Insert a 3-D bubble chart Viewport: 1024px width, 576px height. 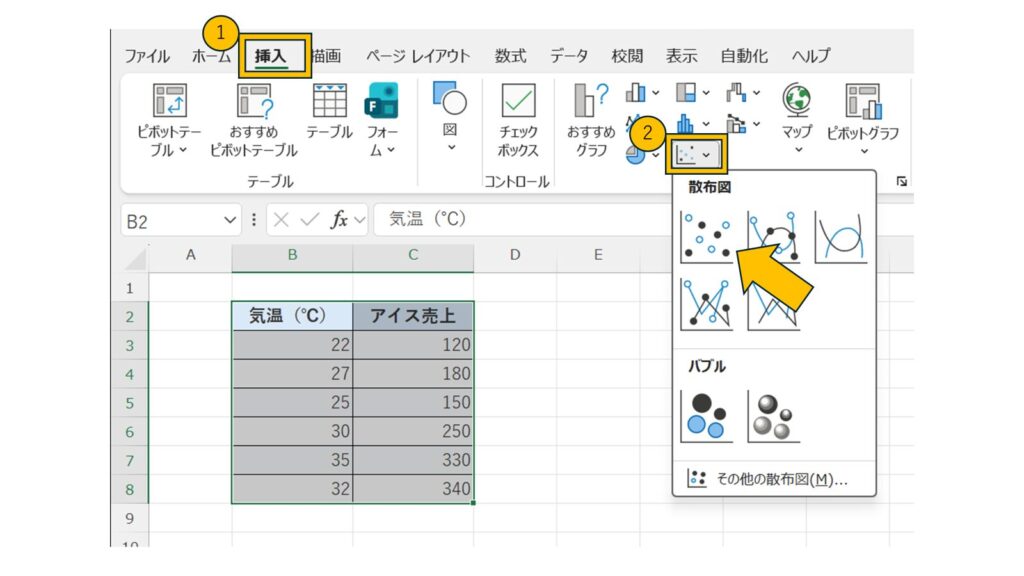tap(773, 416)
